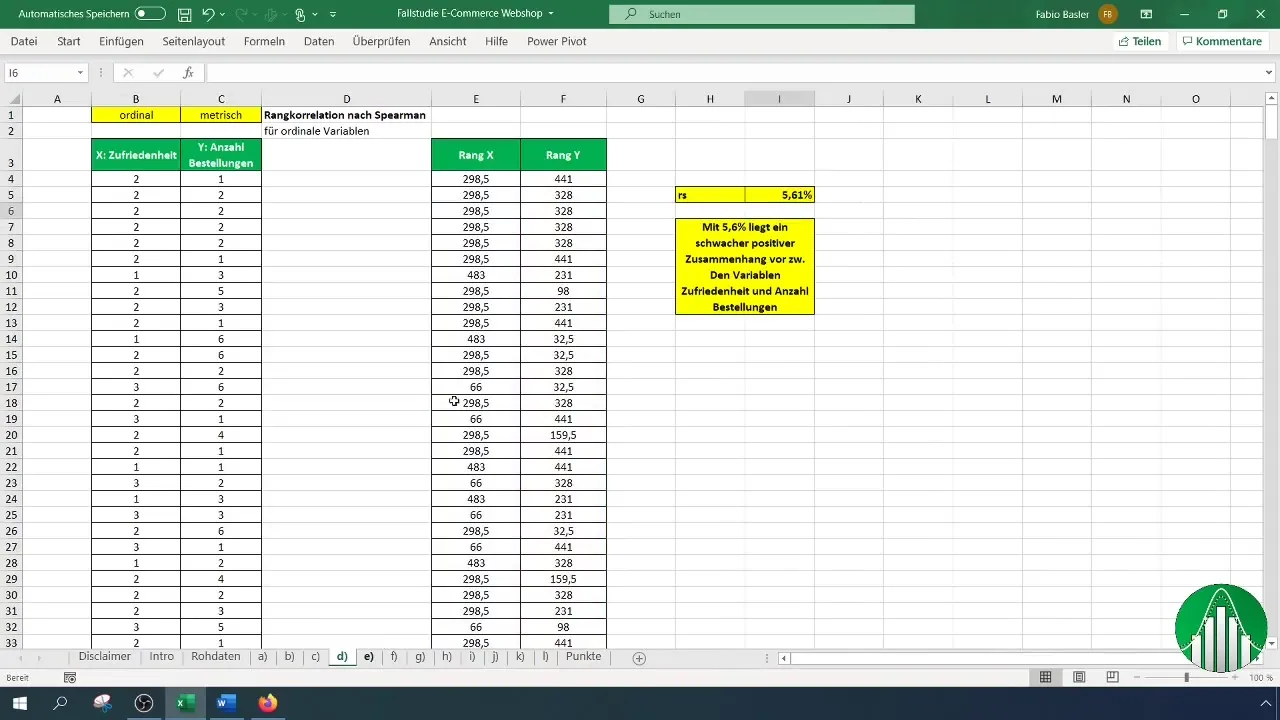Viewport: 1280px width, 720px height.
Task: Click the horizontal scrollbar left arrow
Action: [x=784, y=658]
